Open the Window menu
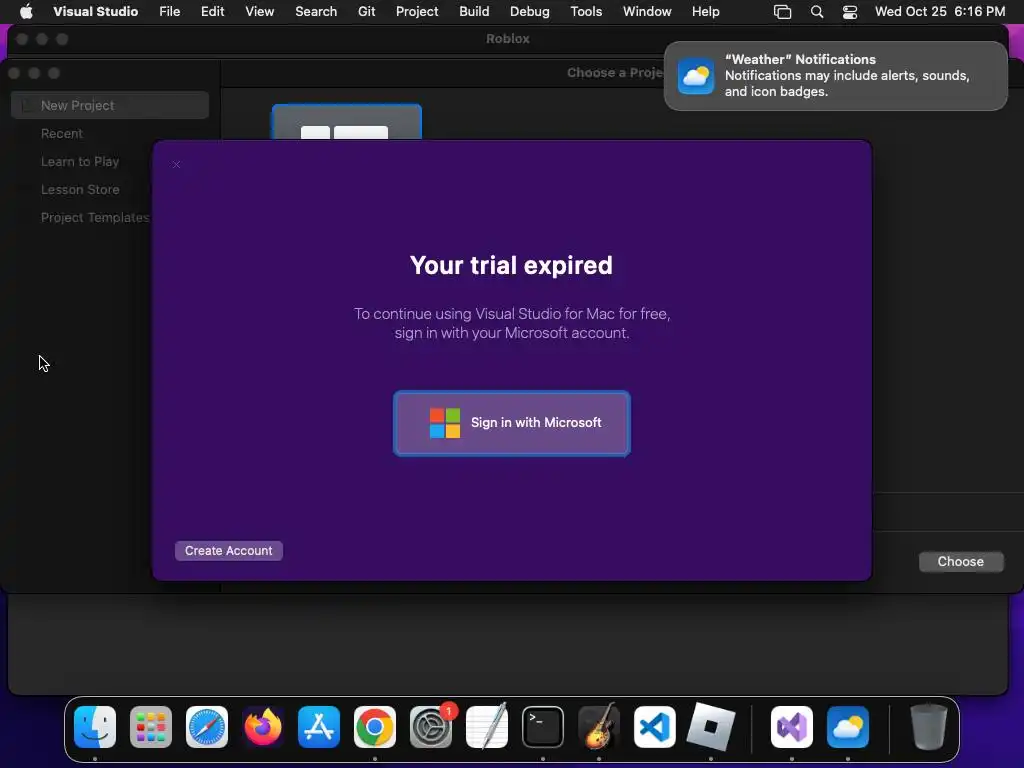1024x768 pixels. [647, 11]
